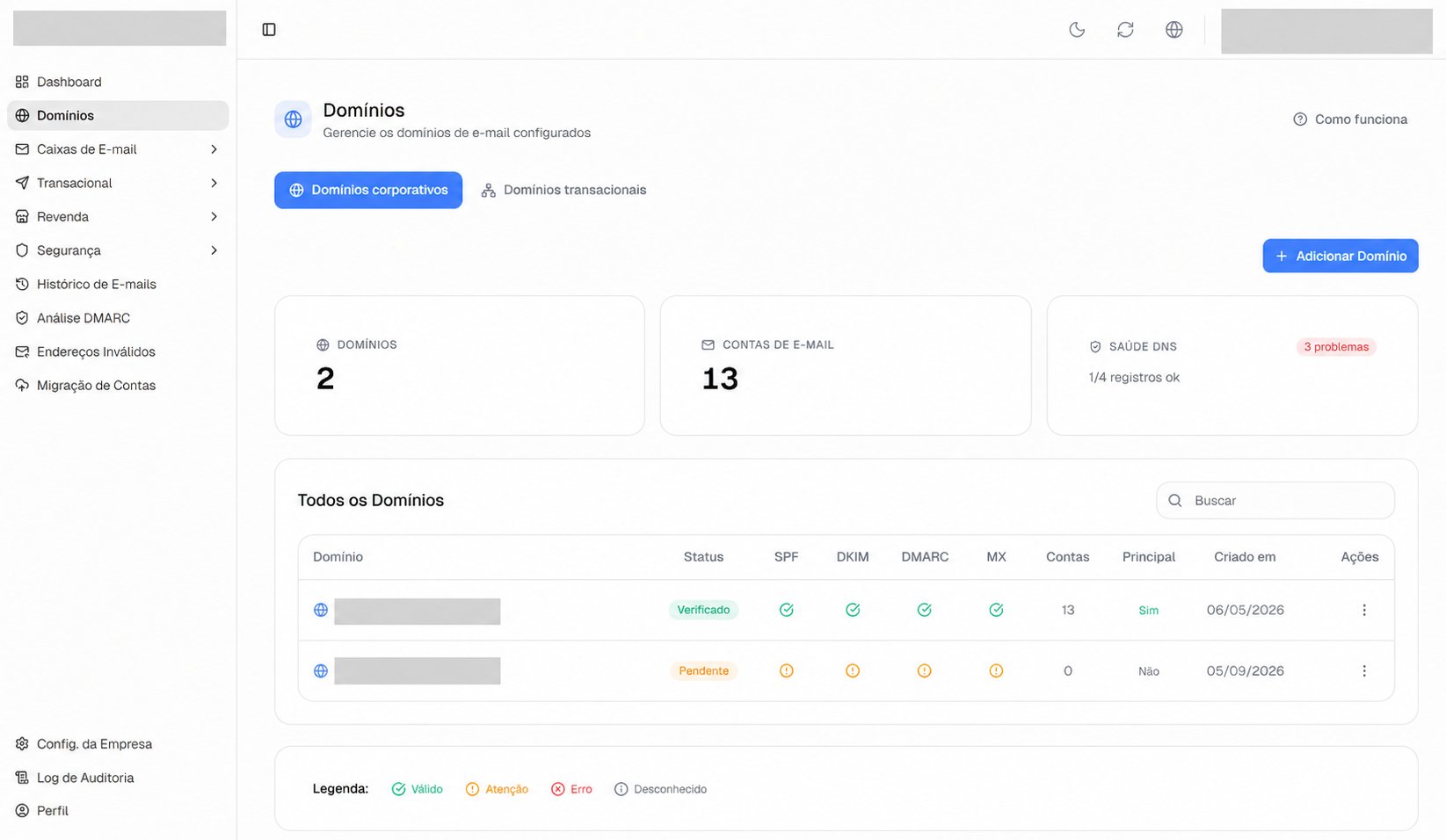Go to Análise DMARC page
The image size is (1446, 840).
(118, 318)
